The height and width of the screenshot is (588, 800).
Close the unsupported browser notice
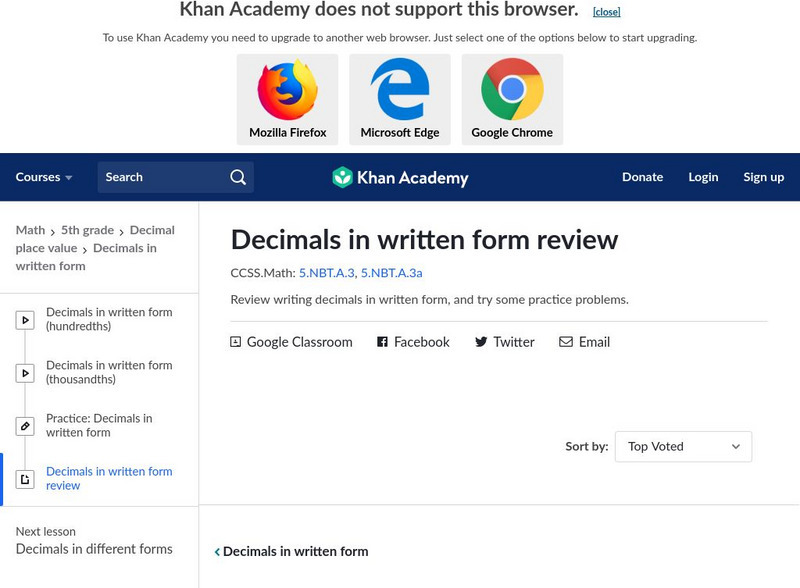click(606, 12)
